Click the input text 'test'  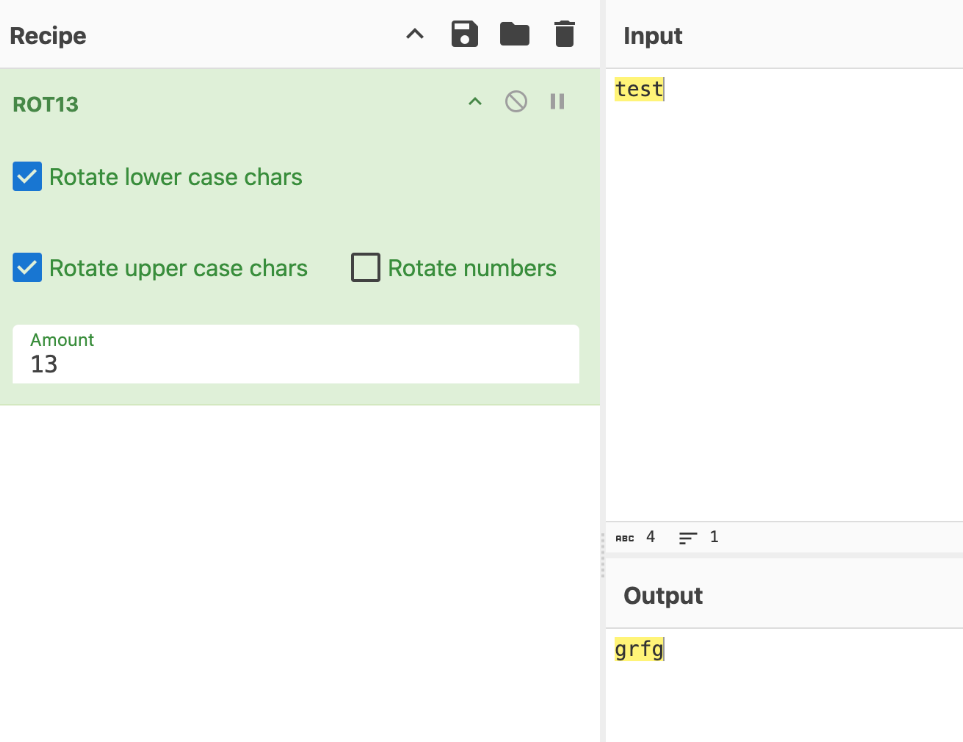point(639,89)
